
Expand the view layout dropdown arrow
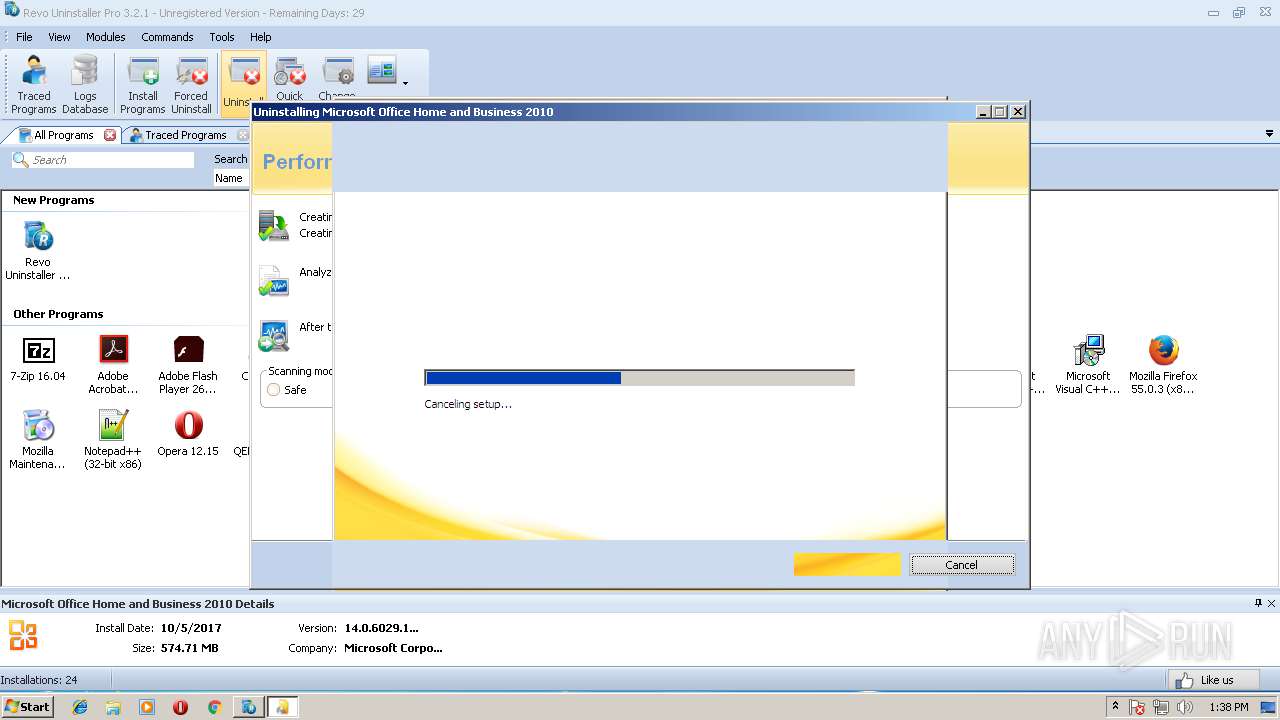point(405,84)
